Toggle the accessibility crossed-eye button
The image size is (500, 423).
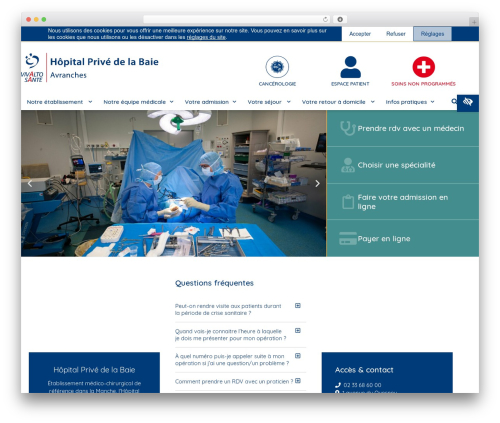(468, 102)
